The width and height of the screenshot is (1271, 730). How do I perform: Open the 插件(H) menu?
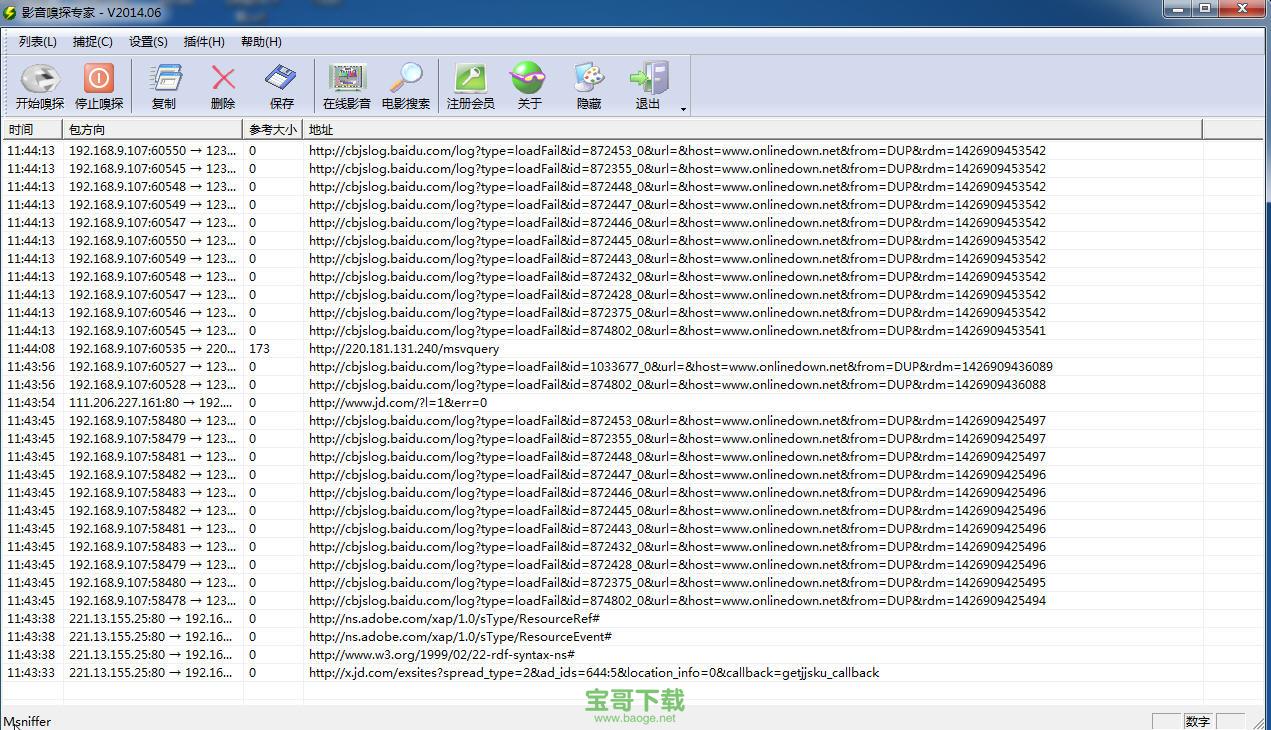204,42
